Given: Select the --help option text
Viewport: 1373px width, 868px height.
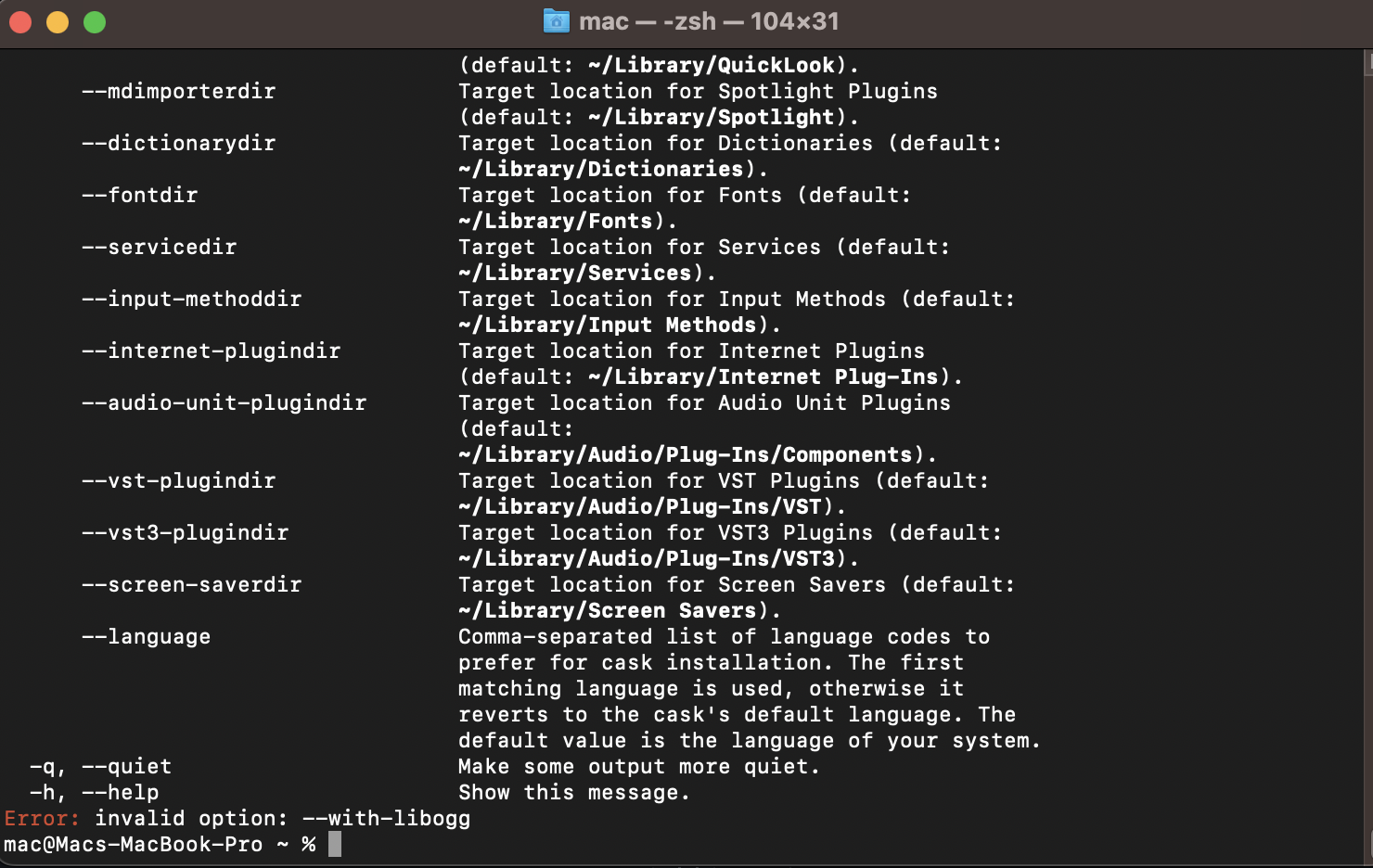Looking at the screenshot, I should [120, 792].
